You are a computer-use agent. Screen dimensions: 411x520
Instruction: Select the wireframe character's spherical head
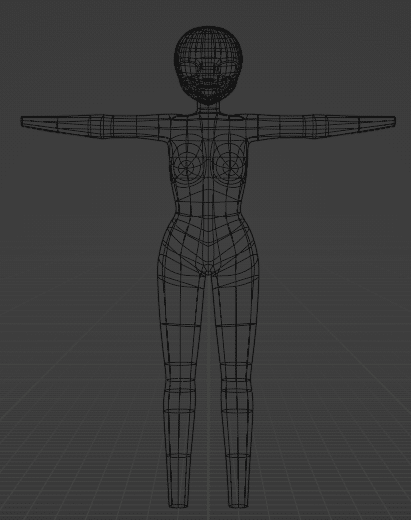208,65
